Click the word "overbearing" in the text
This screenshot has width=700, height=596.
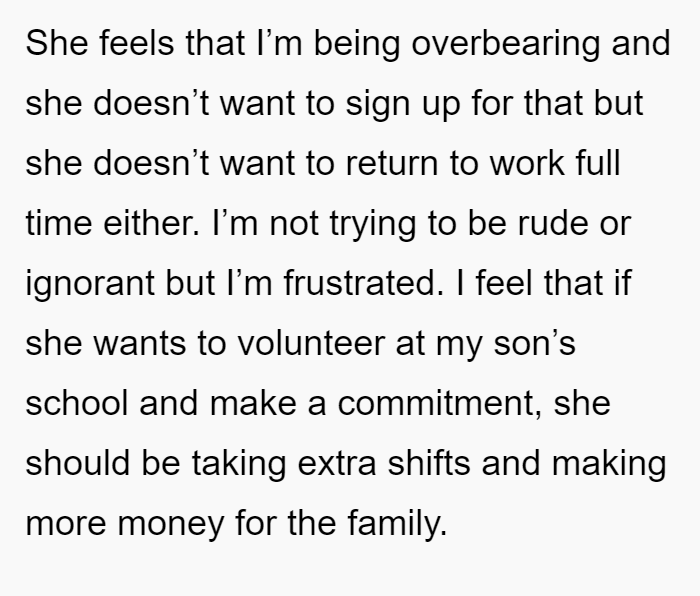click(506, 44)
